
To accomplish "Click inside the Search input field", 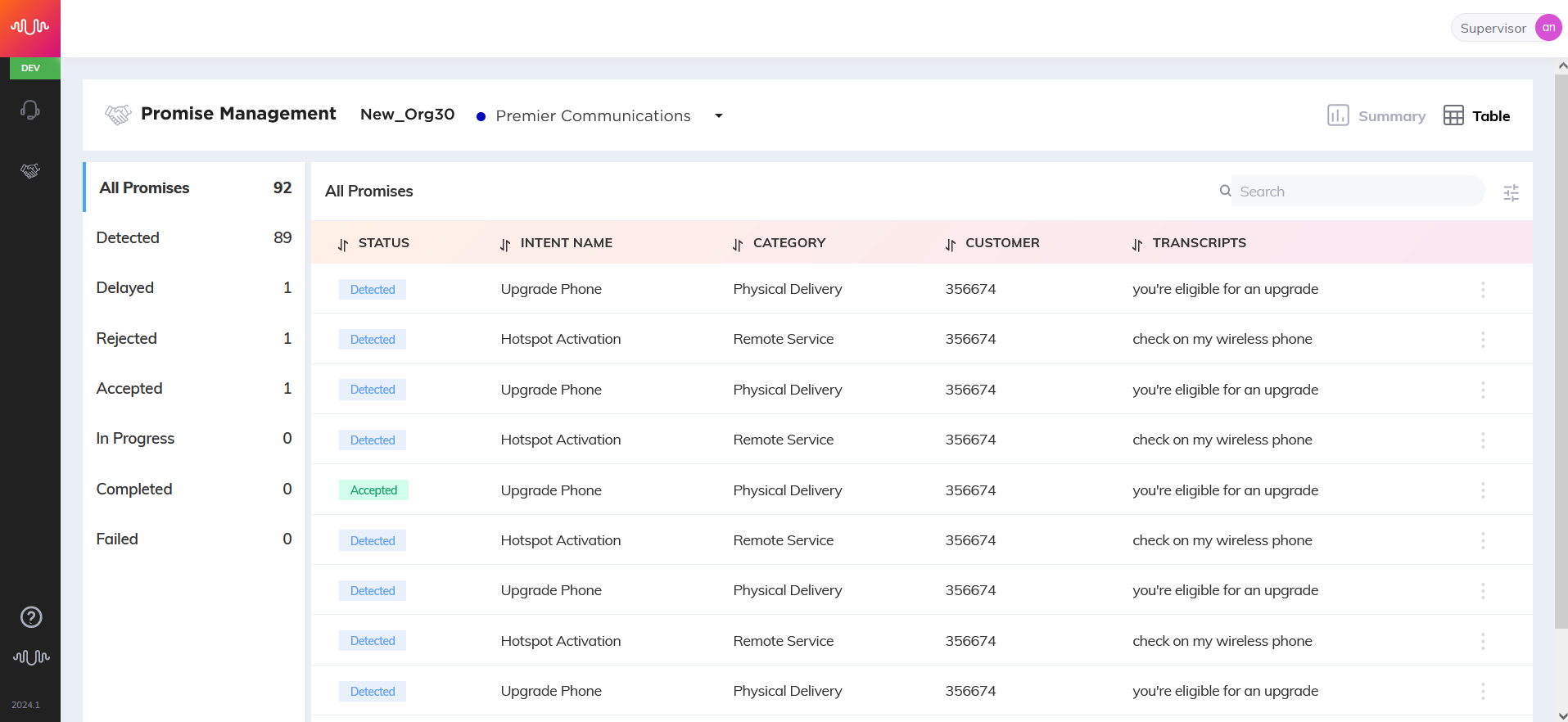I will point(1357,191).
